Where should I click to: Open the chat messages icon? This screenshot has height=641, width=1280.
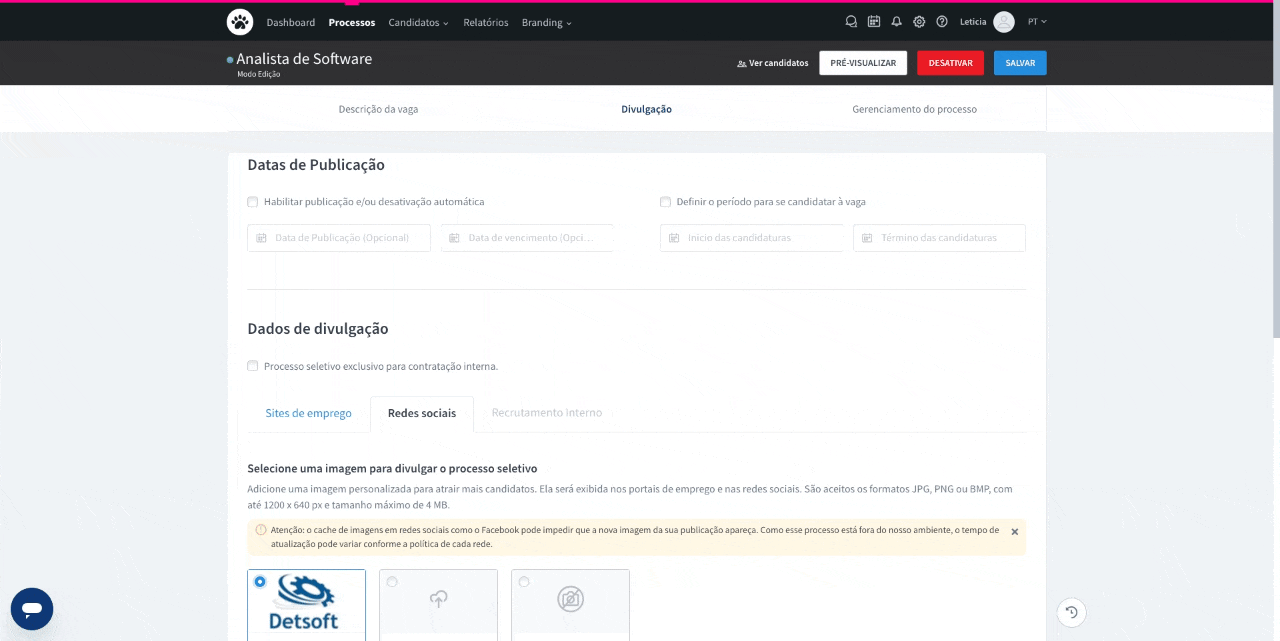(x=851, y=22)
